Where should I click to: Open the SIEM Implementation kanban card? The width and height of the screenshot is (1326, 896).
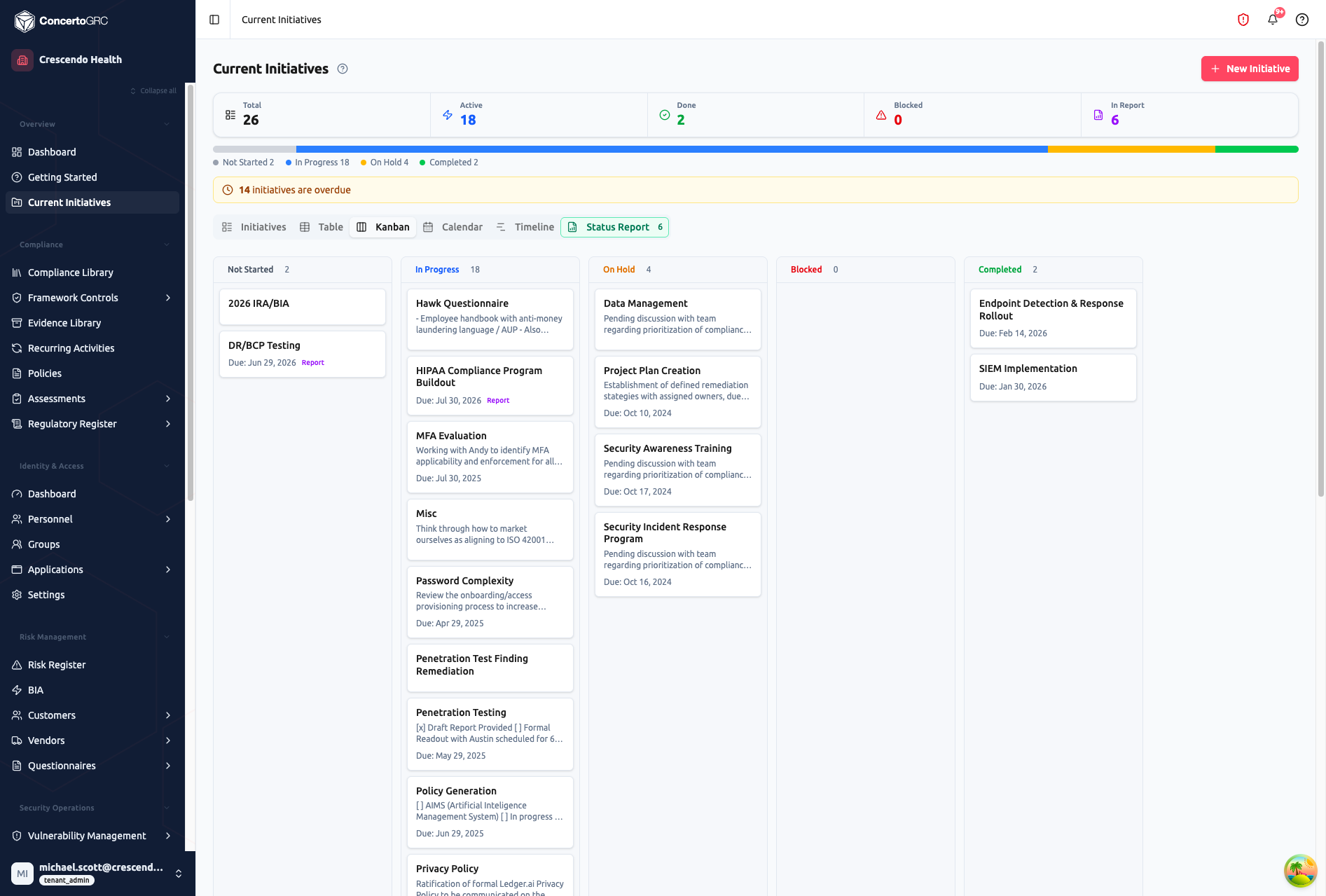(1053, 378)
